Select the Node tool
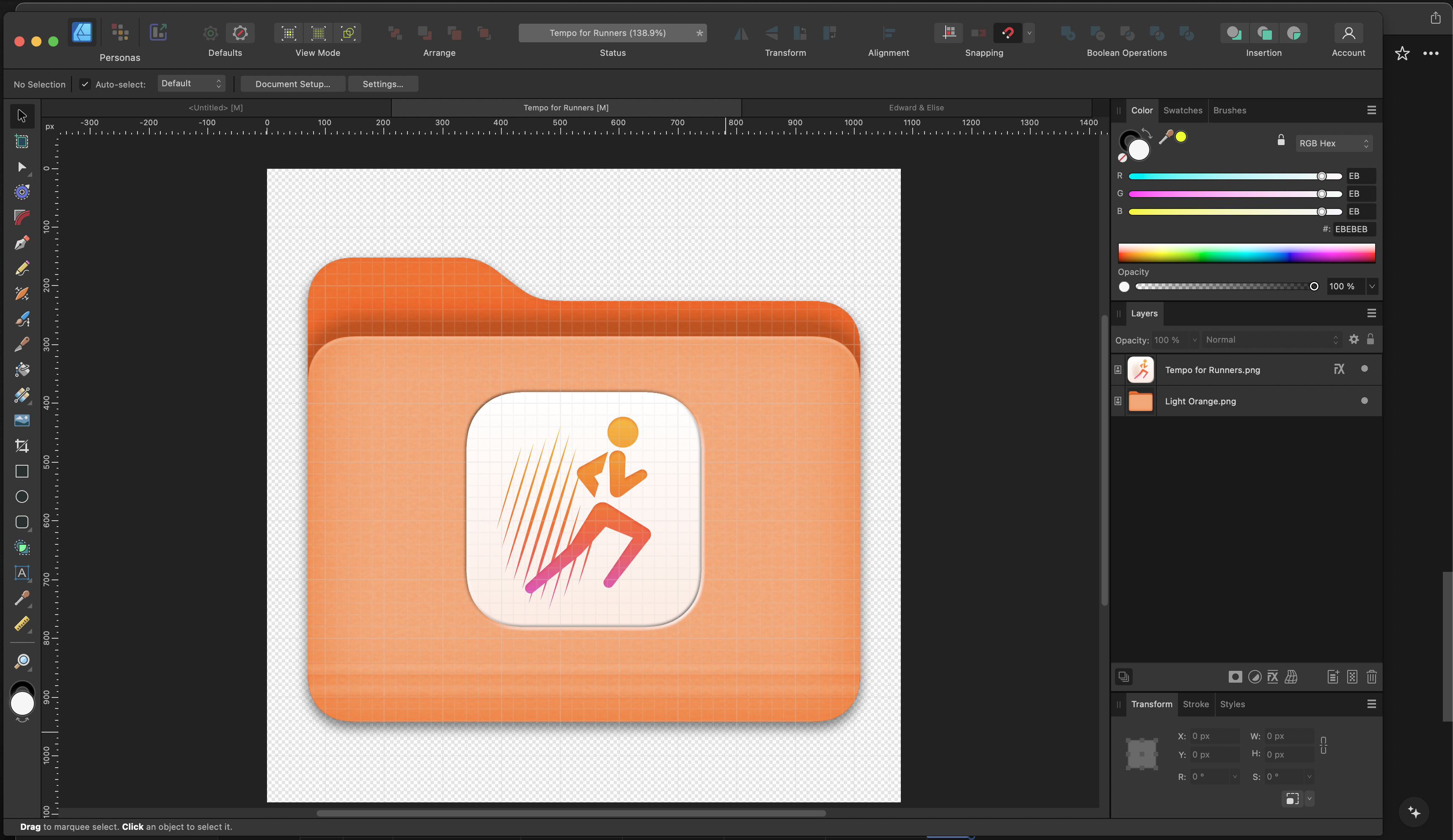This screenshot has height=840, width=1453. [x=22, y=167]
